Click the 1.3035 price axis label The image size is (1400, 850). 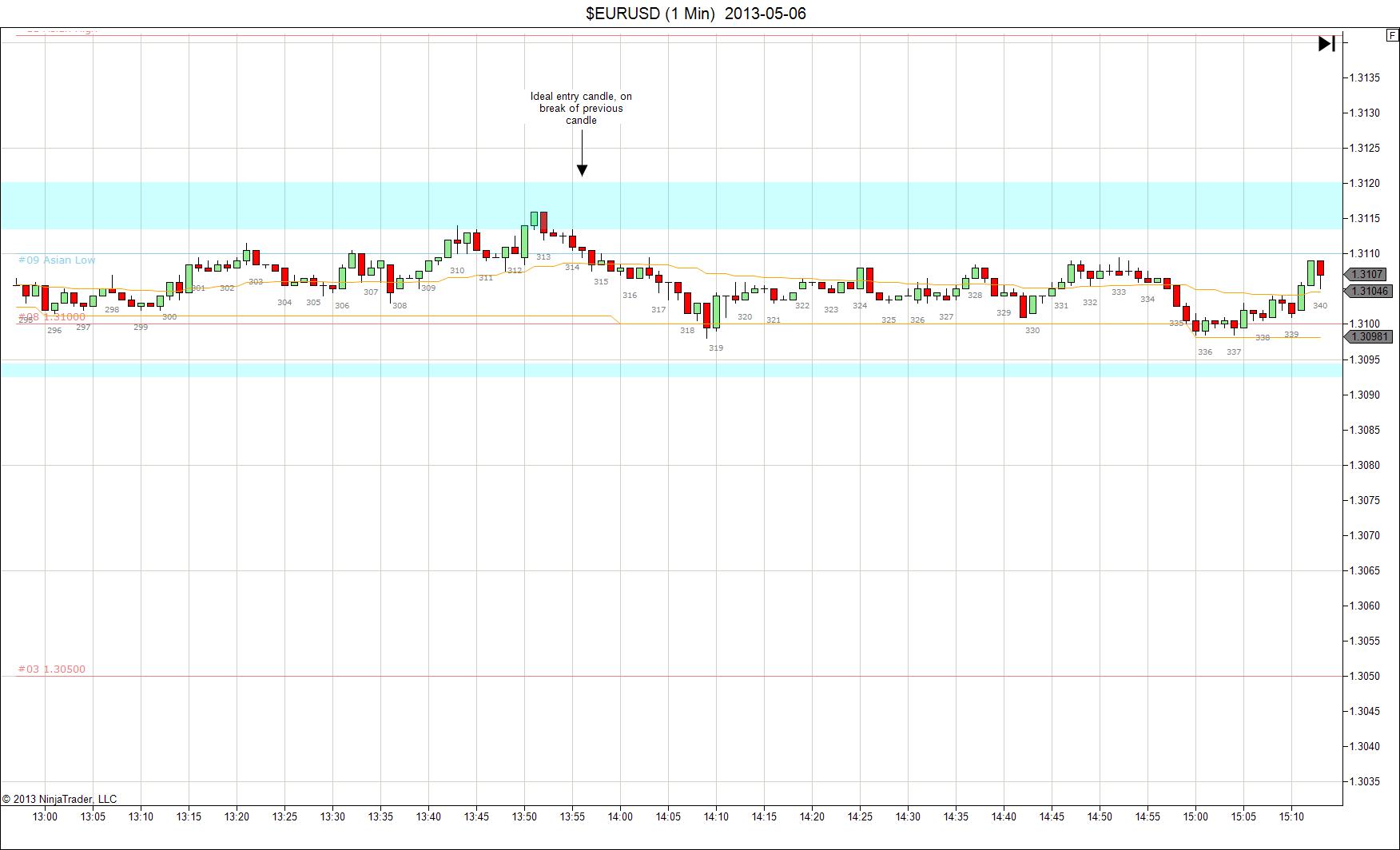click(1365, 781)
